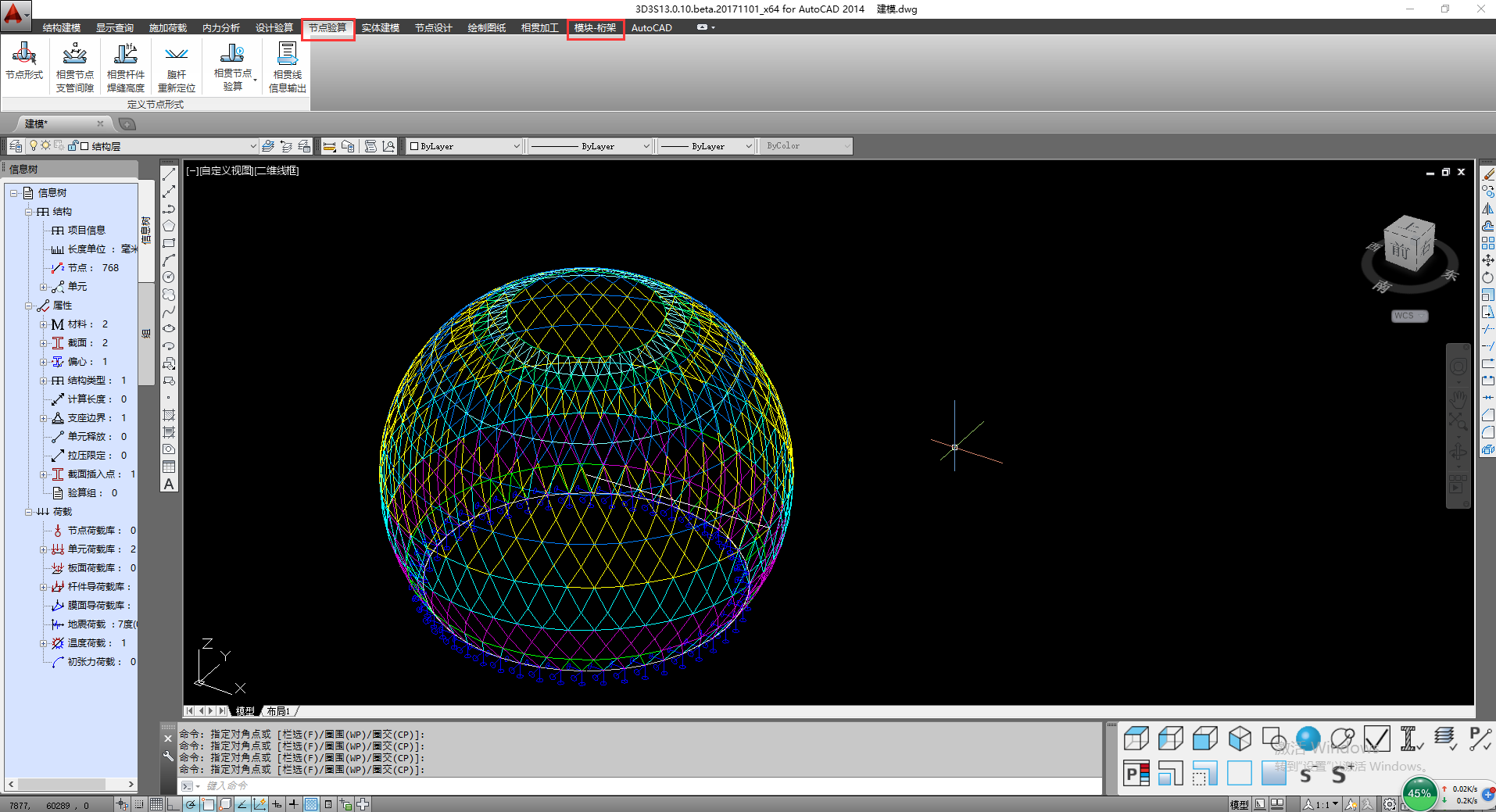Screen dimensions: 1496x812
Task: Switch to the 实体建模 tab
Action: [381, 27]
